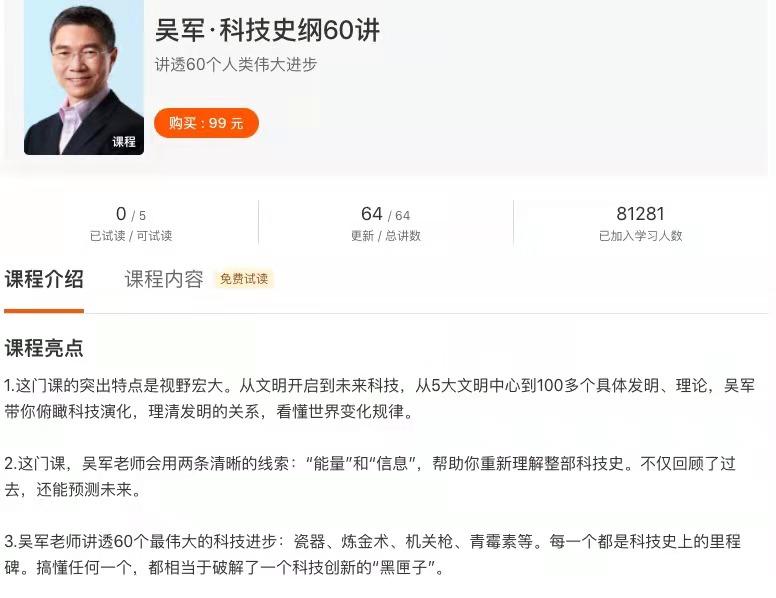
Task: Click the 已加入学习人数 label
Action: (640, 236)
